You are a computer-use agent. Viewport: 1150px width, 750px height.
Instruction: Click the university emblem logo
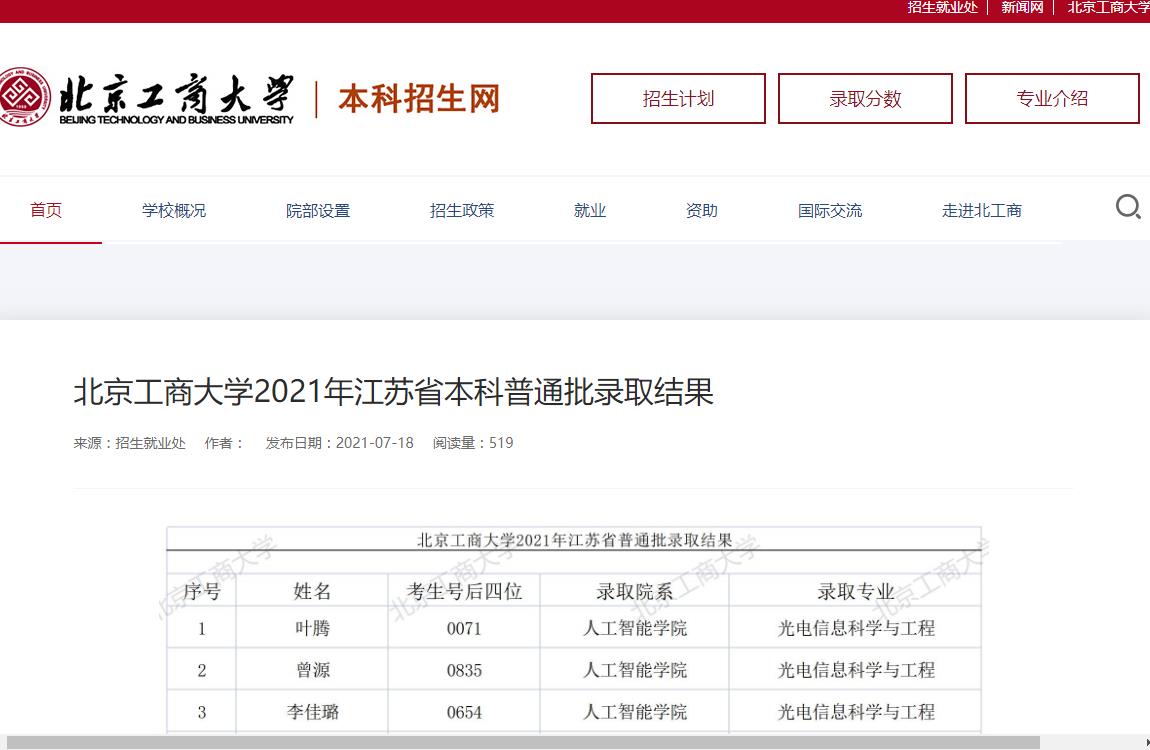(x=24, y=97)
